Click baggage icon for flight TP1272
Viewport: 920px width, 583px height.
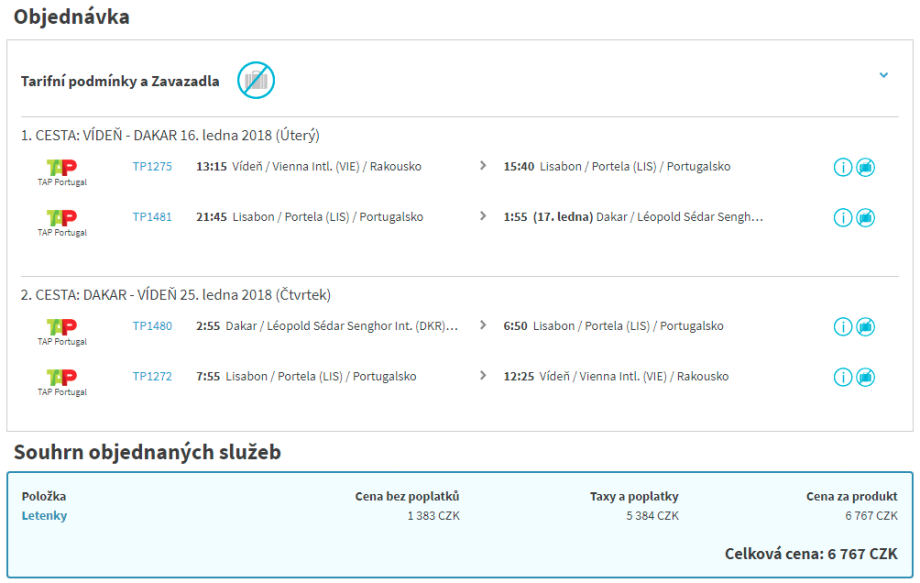[x=866, y=377]
